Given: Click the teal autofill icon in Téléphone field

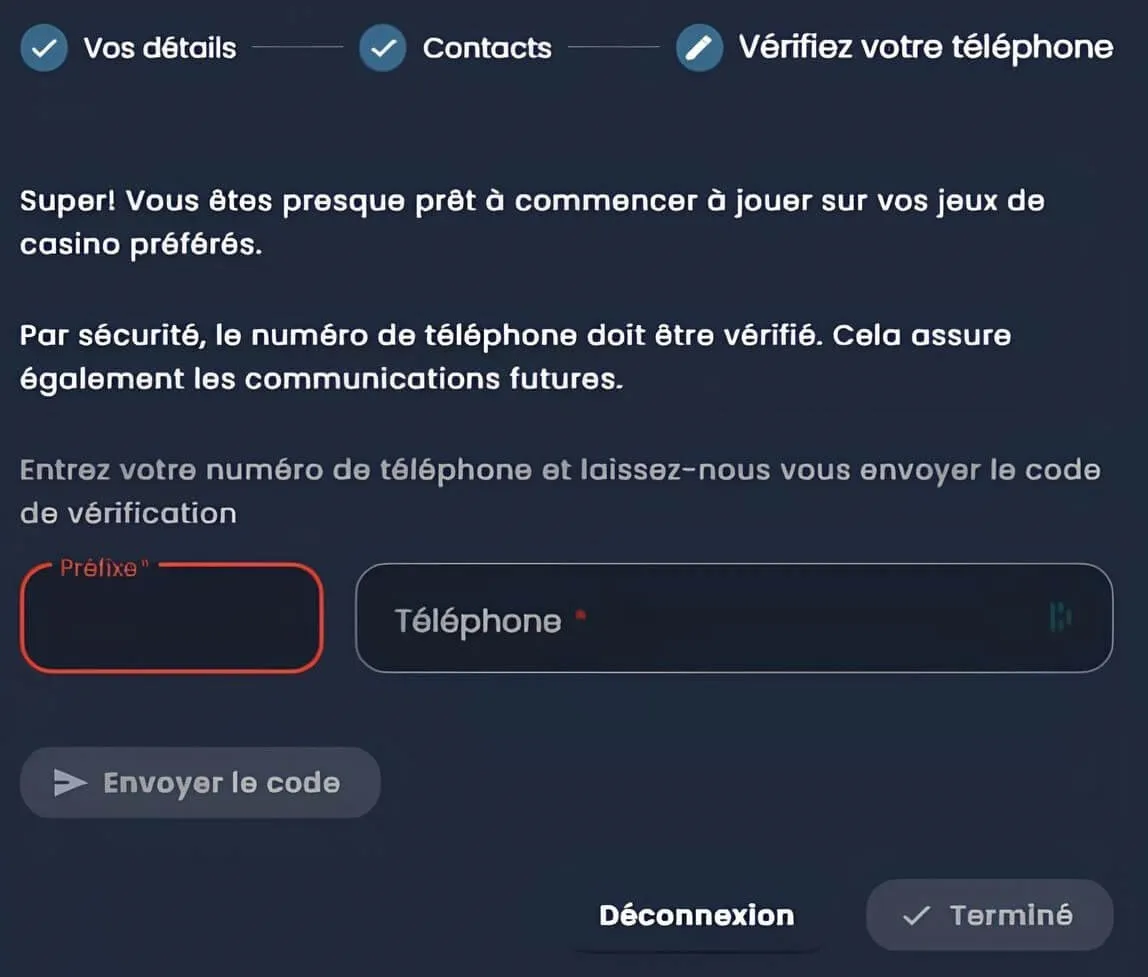Looking at the screenshot, I should (1060, 618).
